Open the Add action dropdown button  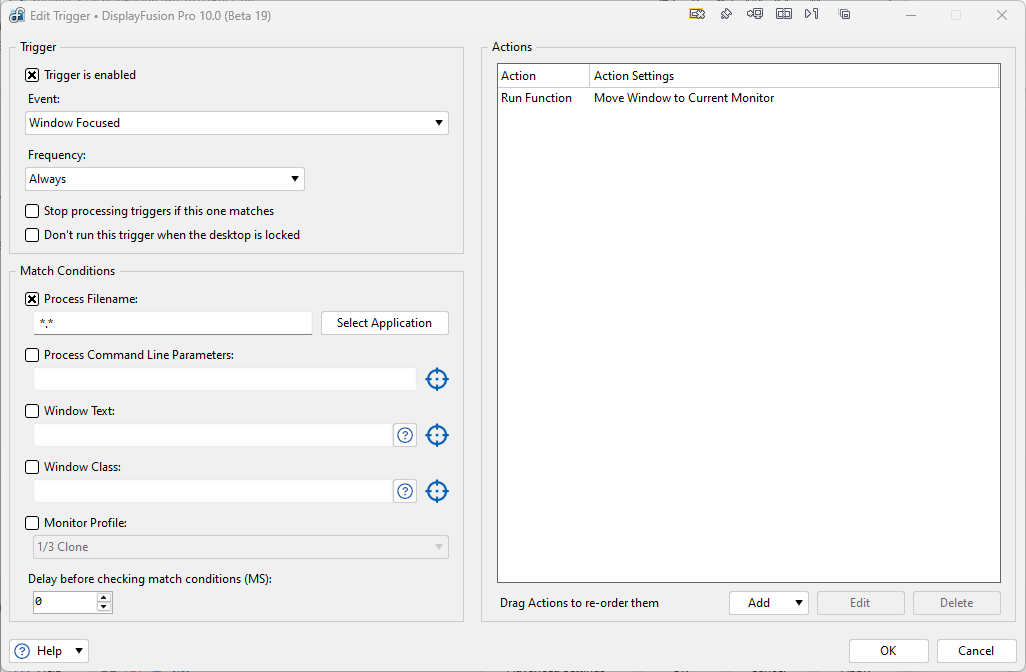click(768, 603)
